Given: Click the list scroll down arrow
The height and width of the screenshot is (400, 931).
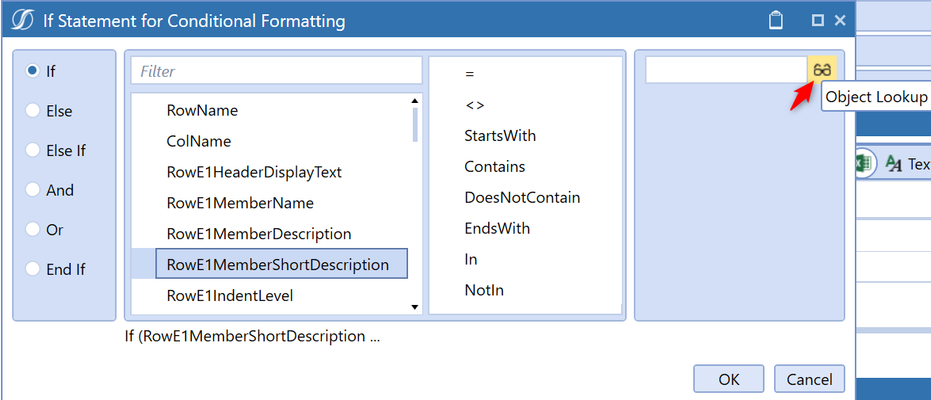Looking at the screenshot, I should pos(414,307).
